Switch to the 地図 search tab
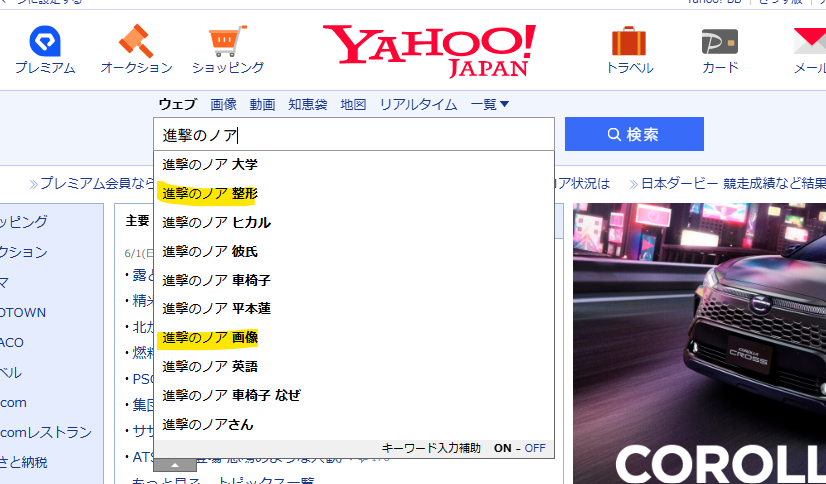The height and width of the screenshot is (484, 826). tap(353, 104)
